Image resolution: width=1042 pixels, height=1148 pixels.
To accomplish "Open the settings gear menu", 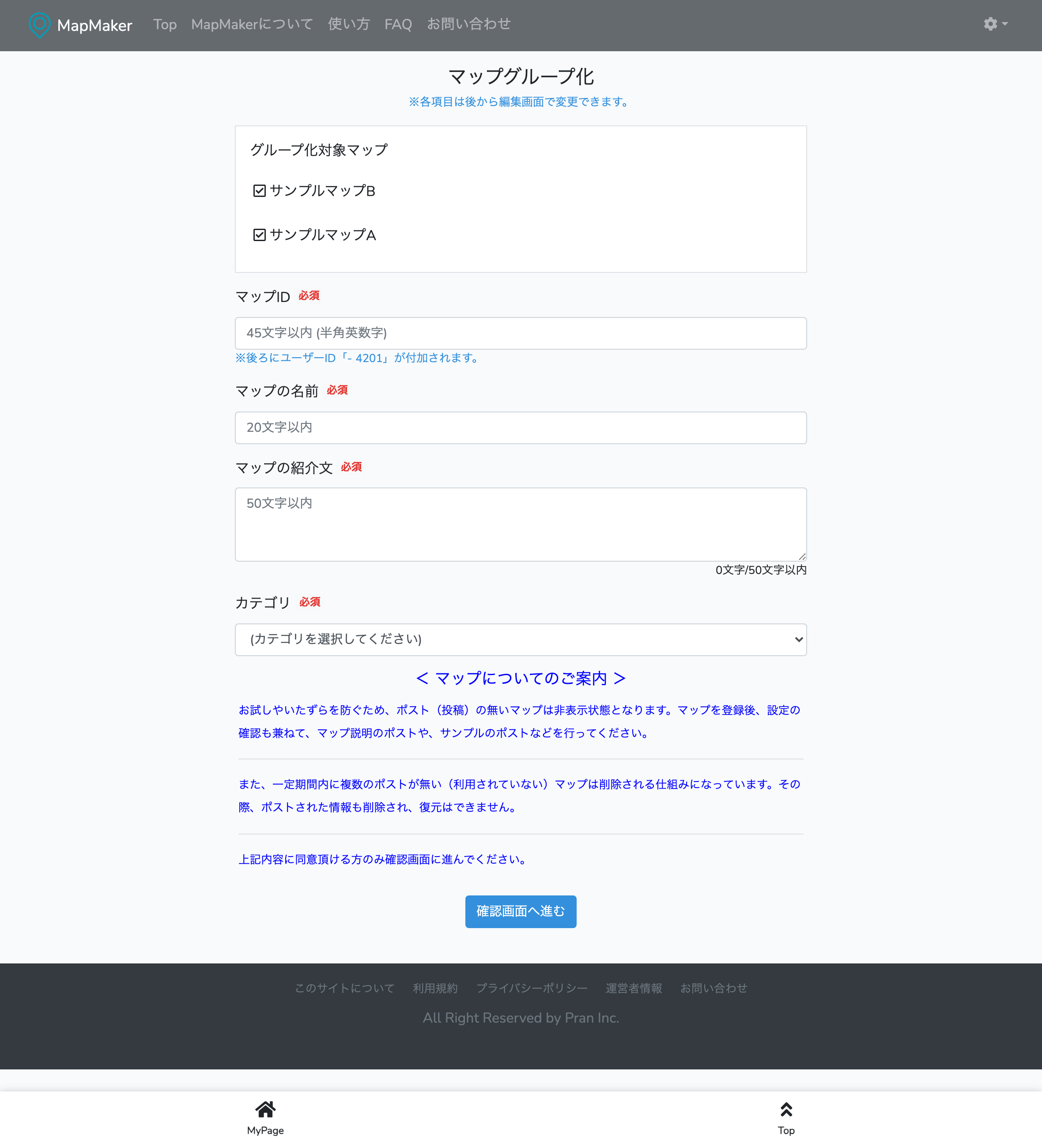I will [995, 24].
